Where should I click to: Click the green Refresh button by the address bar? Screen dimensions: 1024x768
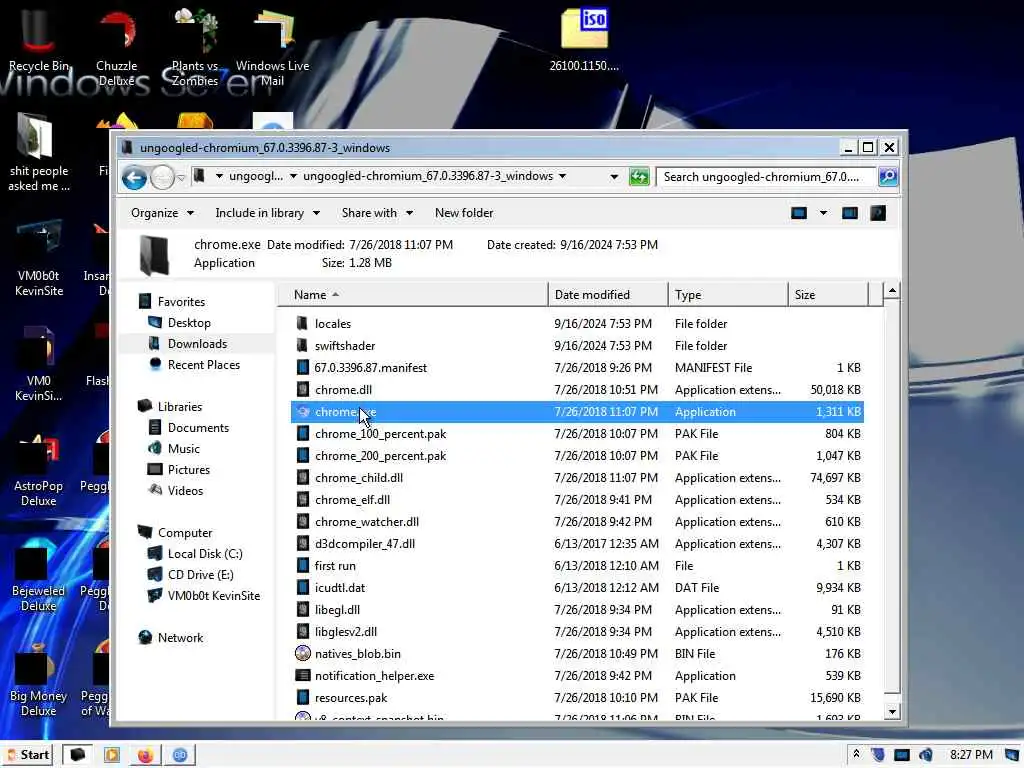tap(639, 176)
